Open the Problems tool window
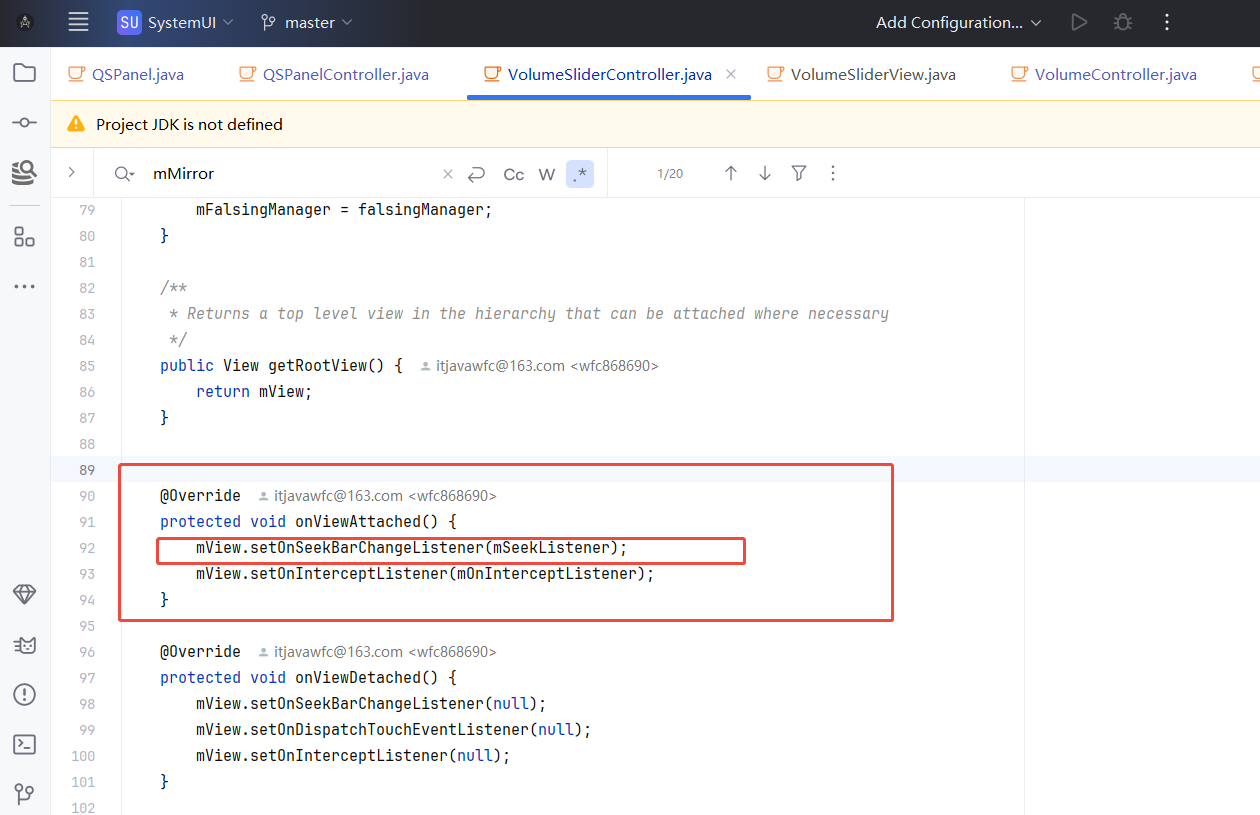The height and width of the screenshot is (815, 1260). (x=24, y=694)
